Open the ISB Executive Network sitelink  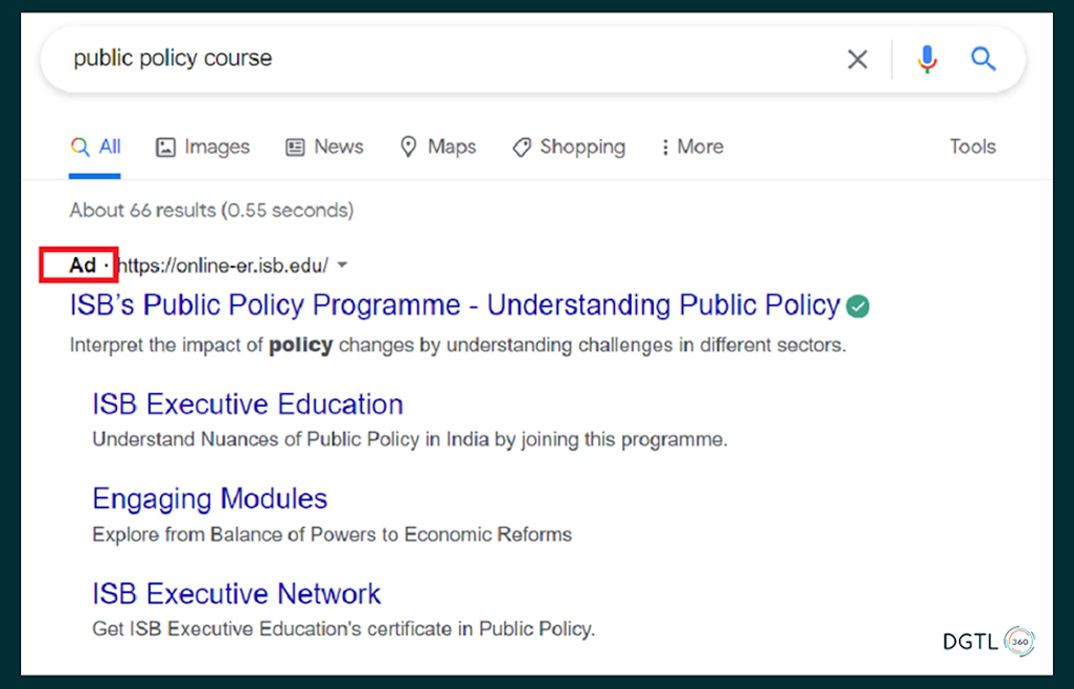(x=236, y=593)
